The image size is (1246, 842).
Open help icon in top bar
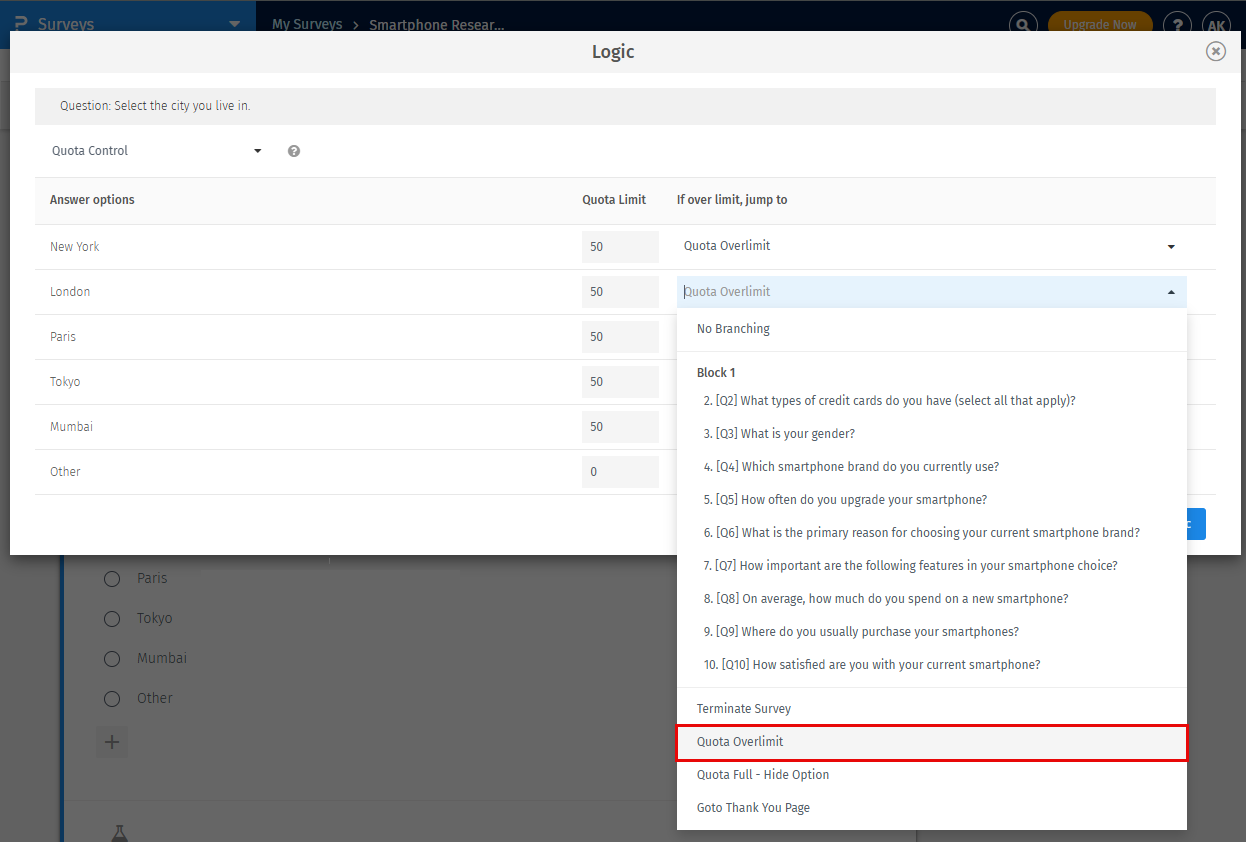[x=1177, y=25]
